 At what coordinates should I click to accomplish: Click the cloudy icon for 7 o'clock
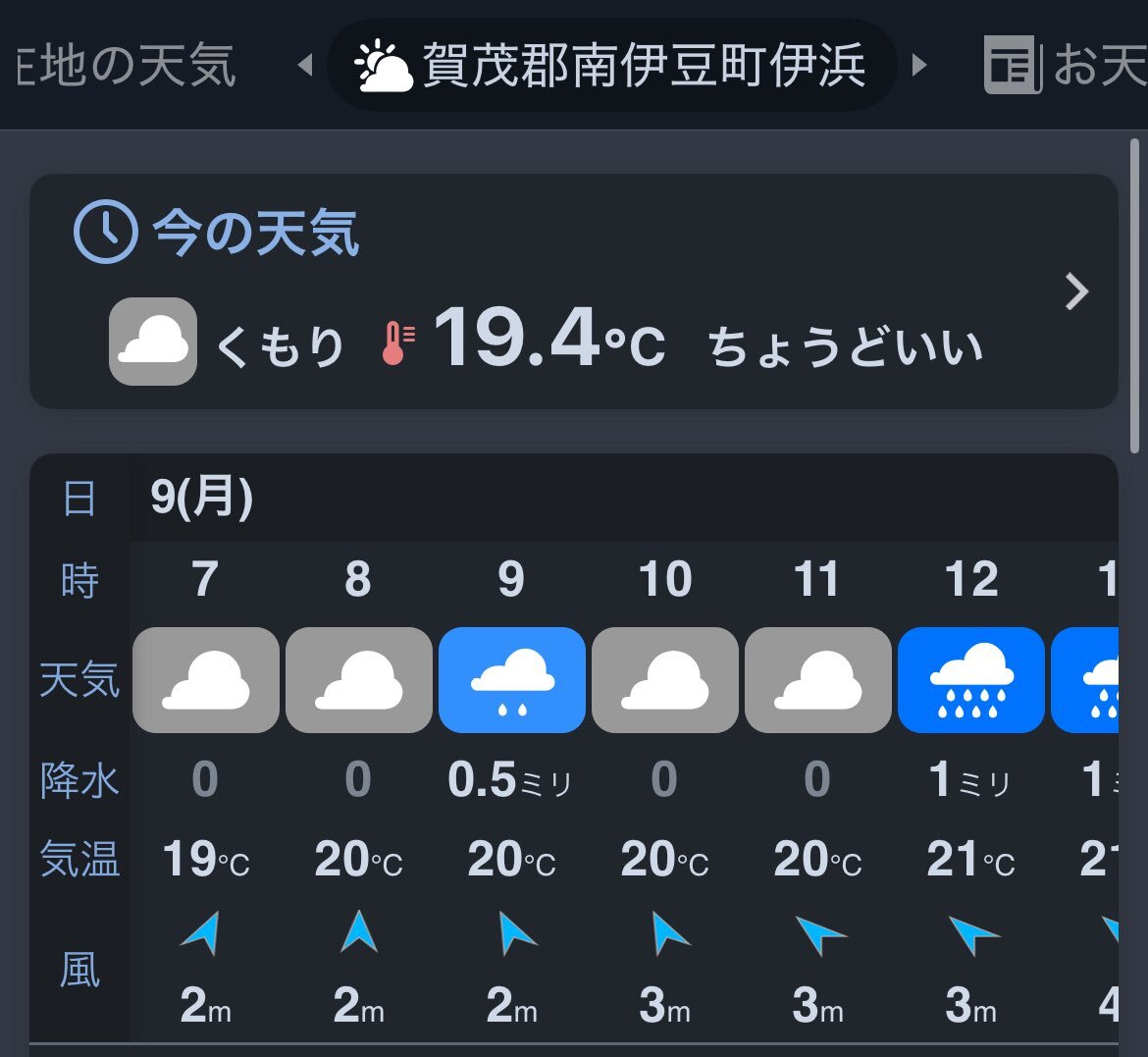tap(206, 680)
